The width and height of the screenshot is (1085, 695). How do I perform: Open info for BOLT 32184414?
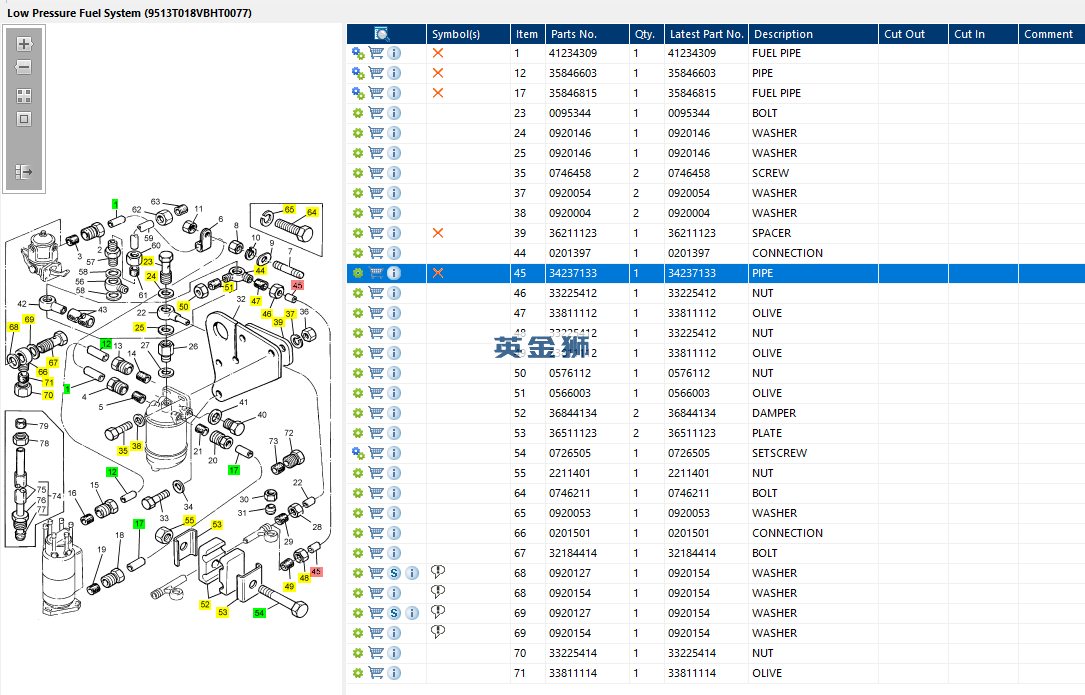click(x=394, y=553)
